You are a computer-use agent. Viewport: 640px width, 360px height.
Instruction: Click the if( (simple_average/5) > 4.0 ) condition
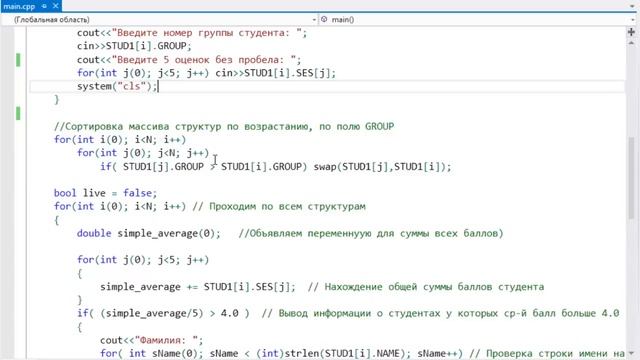click(x=163, y=313)
